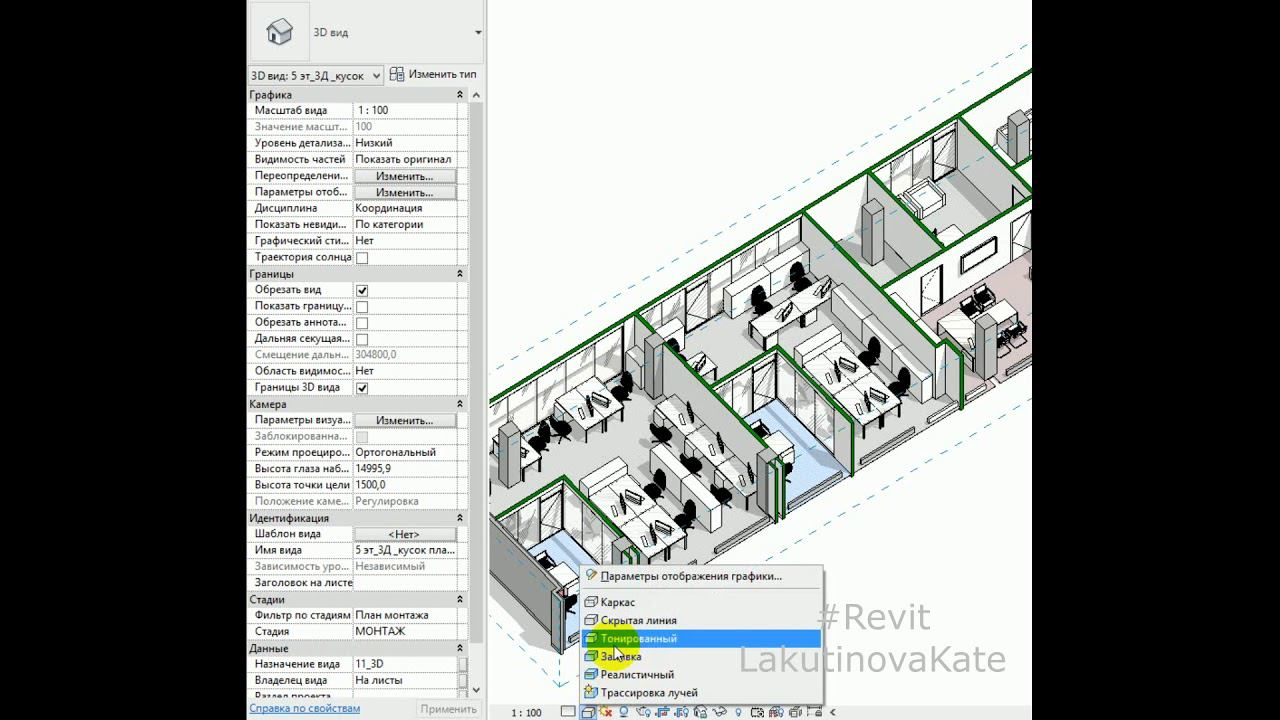This screenshot has height=720, width=1280.
Task: Open the 3D вид: 5 эт_3Д_кусок dropdown
Action: (x=315, y=75)
